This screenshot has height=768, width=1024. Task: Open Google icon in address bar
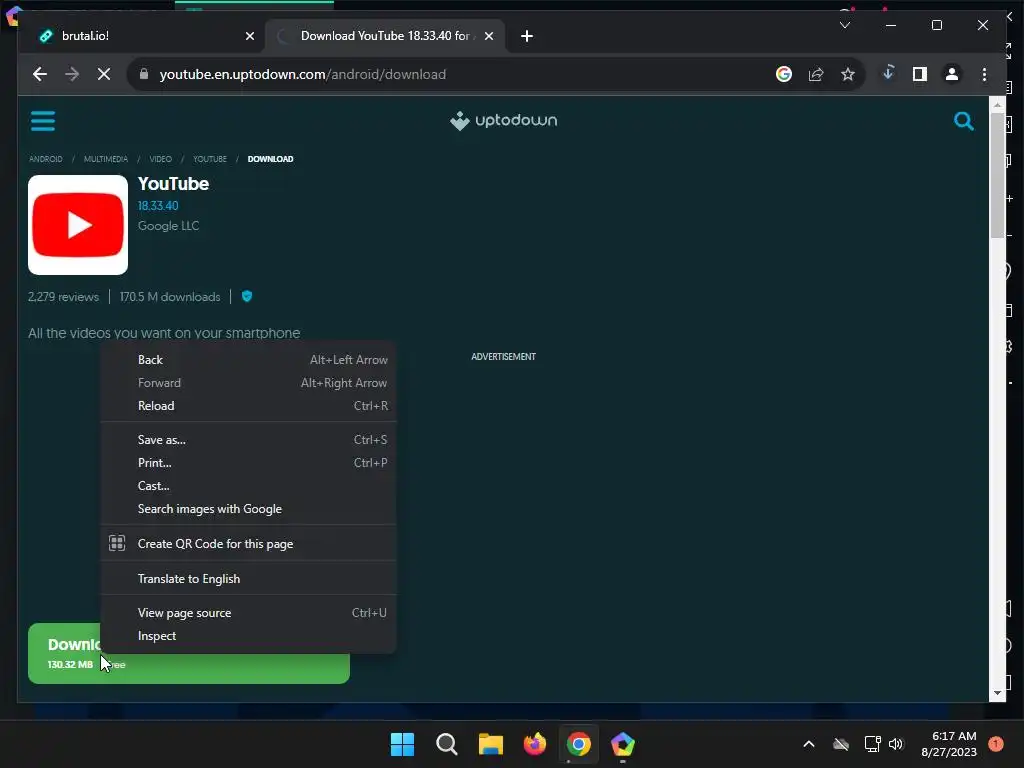(x=784, y=74)
